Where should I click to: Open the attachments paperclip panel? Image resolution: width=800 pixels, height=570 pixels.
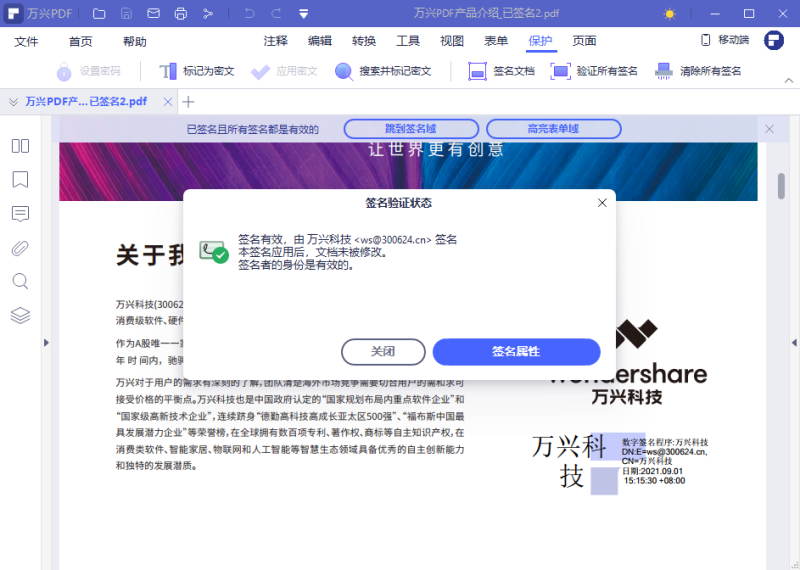click(x=20, y=248)
